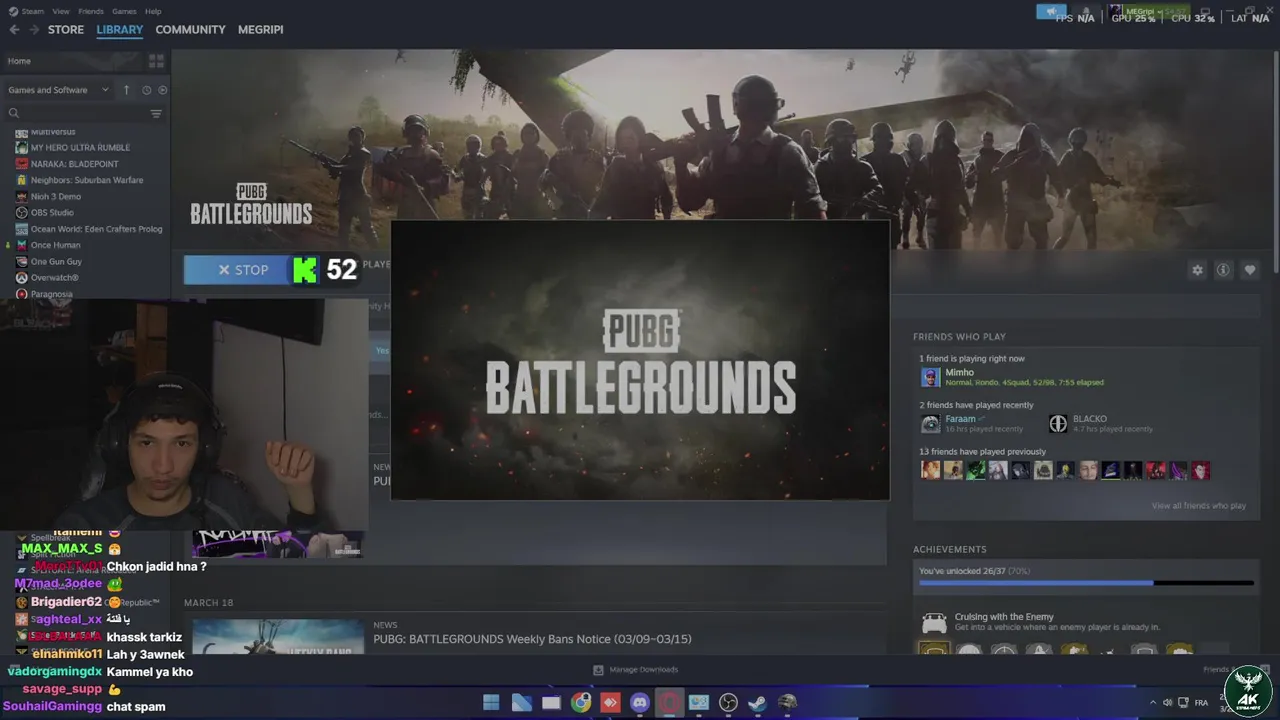The width and height of the screenshot is (1280, 720).
Task: Open friend Faraam's profile
Action: pos(960,419)
